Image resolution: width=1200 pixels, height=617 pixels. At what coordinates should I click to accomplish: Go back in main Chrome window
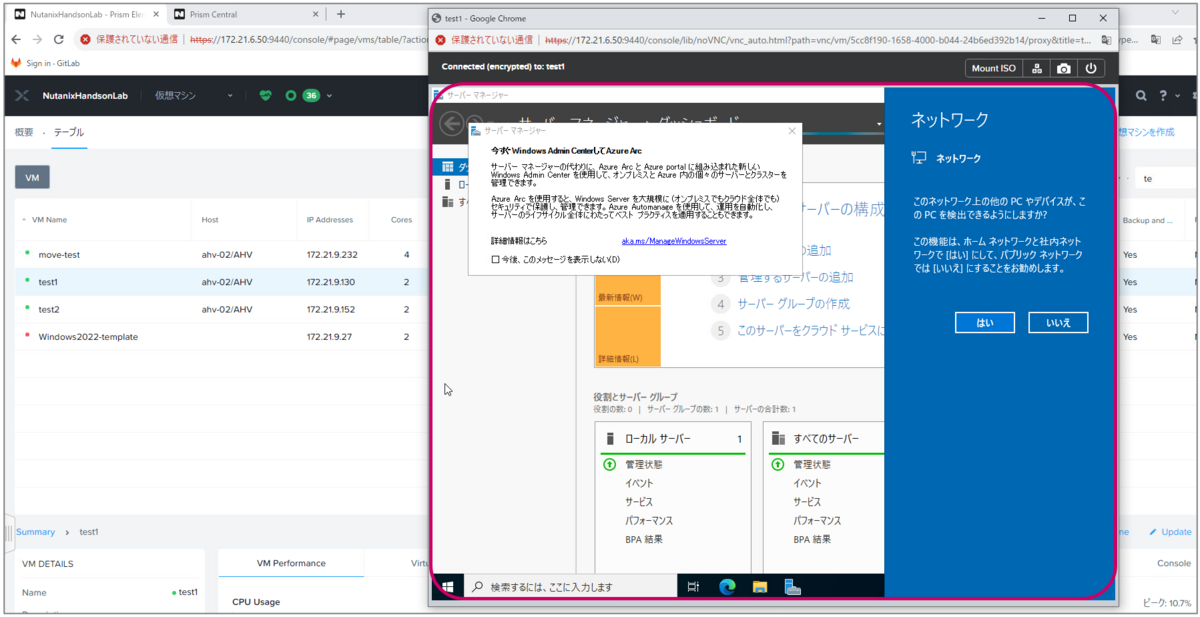pos(16,39)
